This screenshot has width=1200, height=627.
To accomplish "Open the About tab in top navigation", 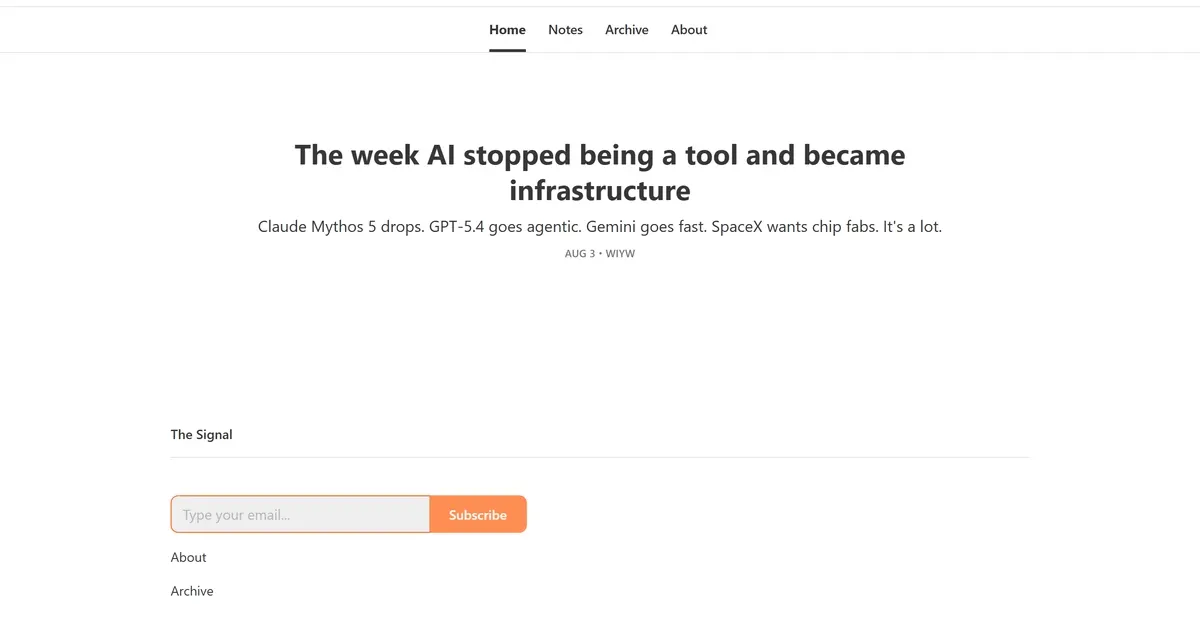I will pyautogui.click(x=689, y=30).
